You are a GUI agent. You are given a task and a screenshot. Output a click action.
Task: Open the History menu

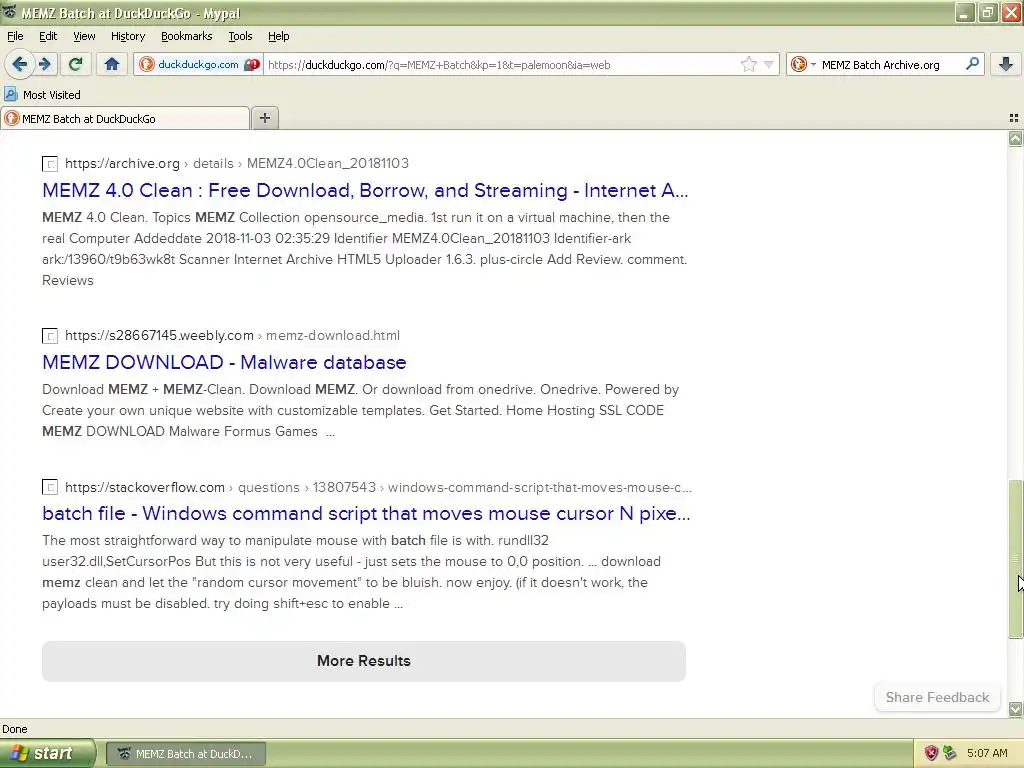[127, 36]
